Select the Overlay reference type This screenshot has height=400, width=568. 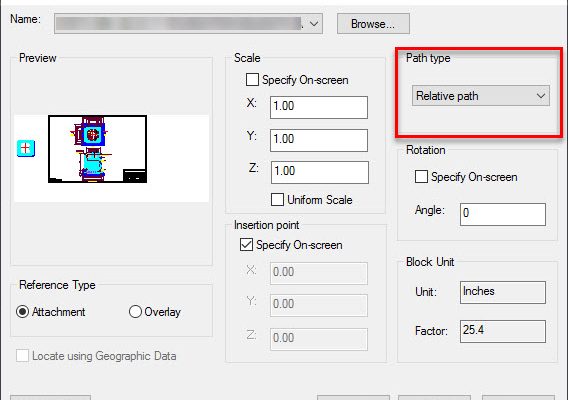[135, 312]
